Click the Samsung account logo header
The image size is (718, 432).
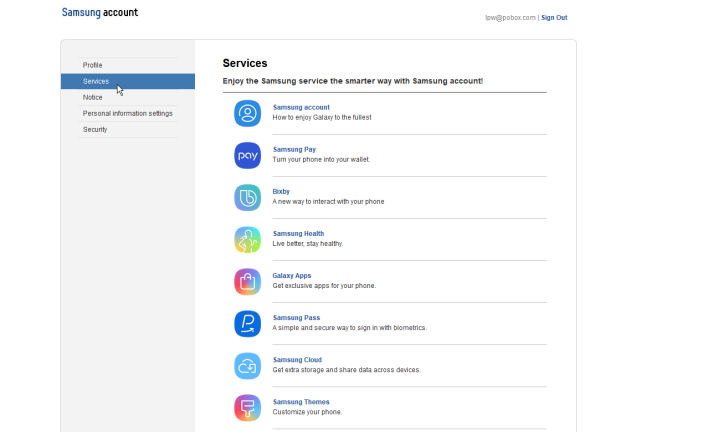pyautogui.click(x=100, y=12)
